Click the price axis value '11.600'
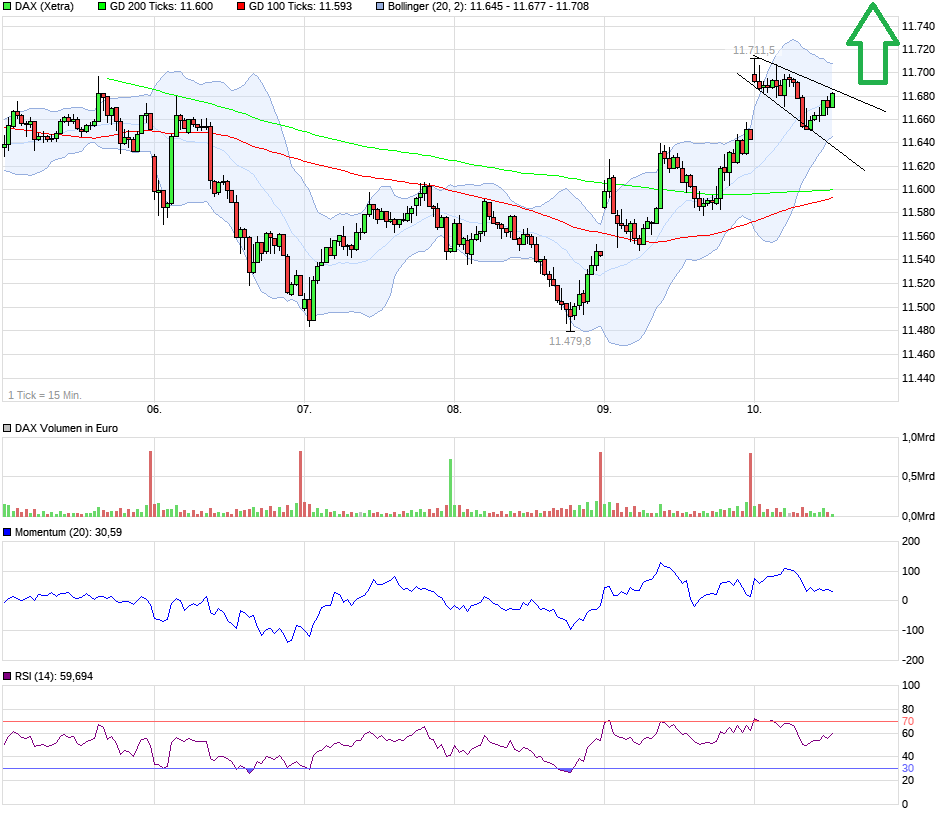Screen dimensions: 940x814 (918, 189)
